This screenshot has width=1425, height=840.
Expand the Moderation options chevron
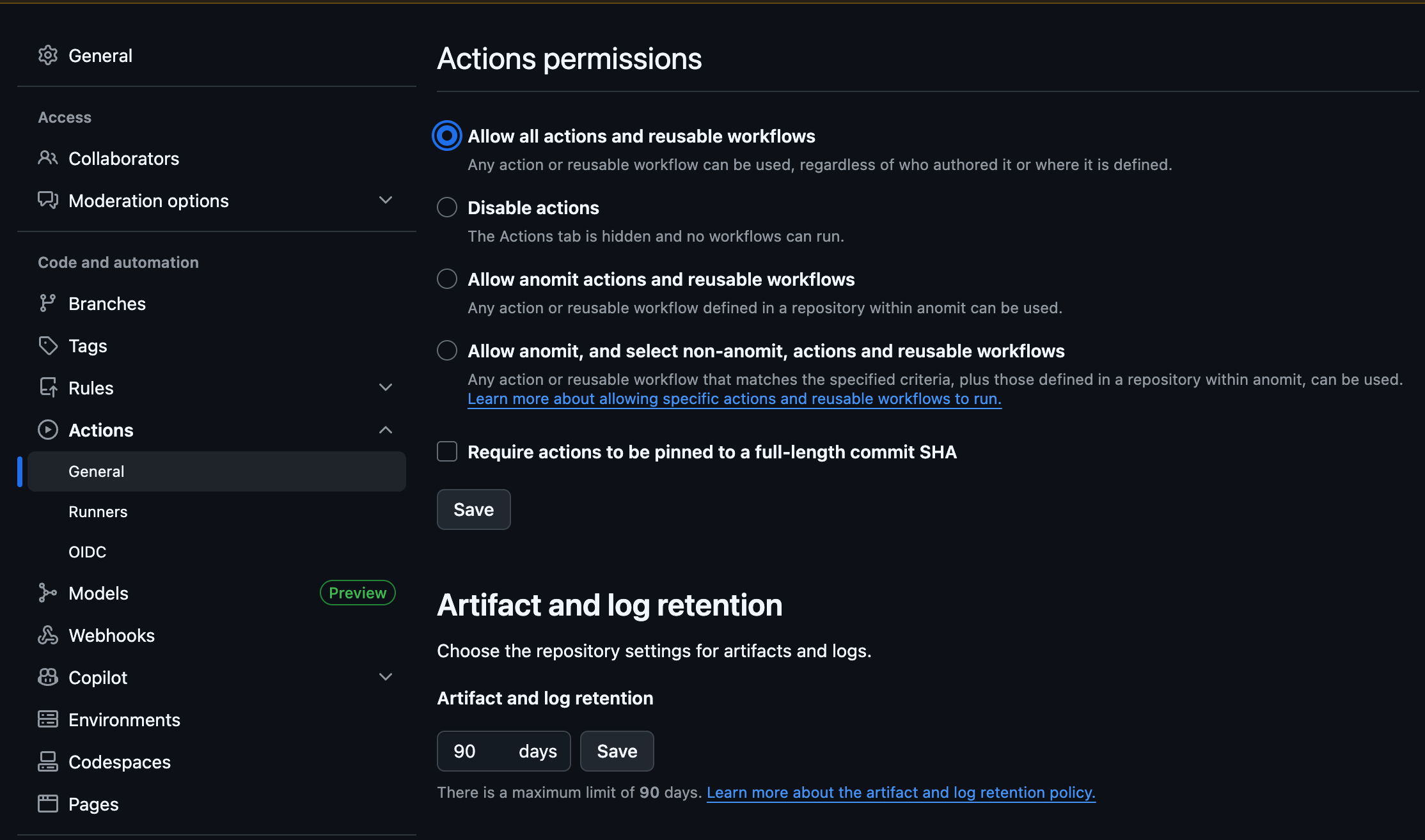(x=386, y=200)
